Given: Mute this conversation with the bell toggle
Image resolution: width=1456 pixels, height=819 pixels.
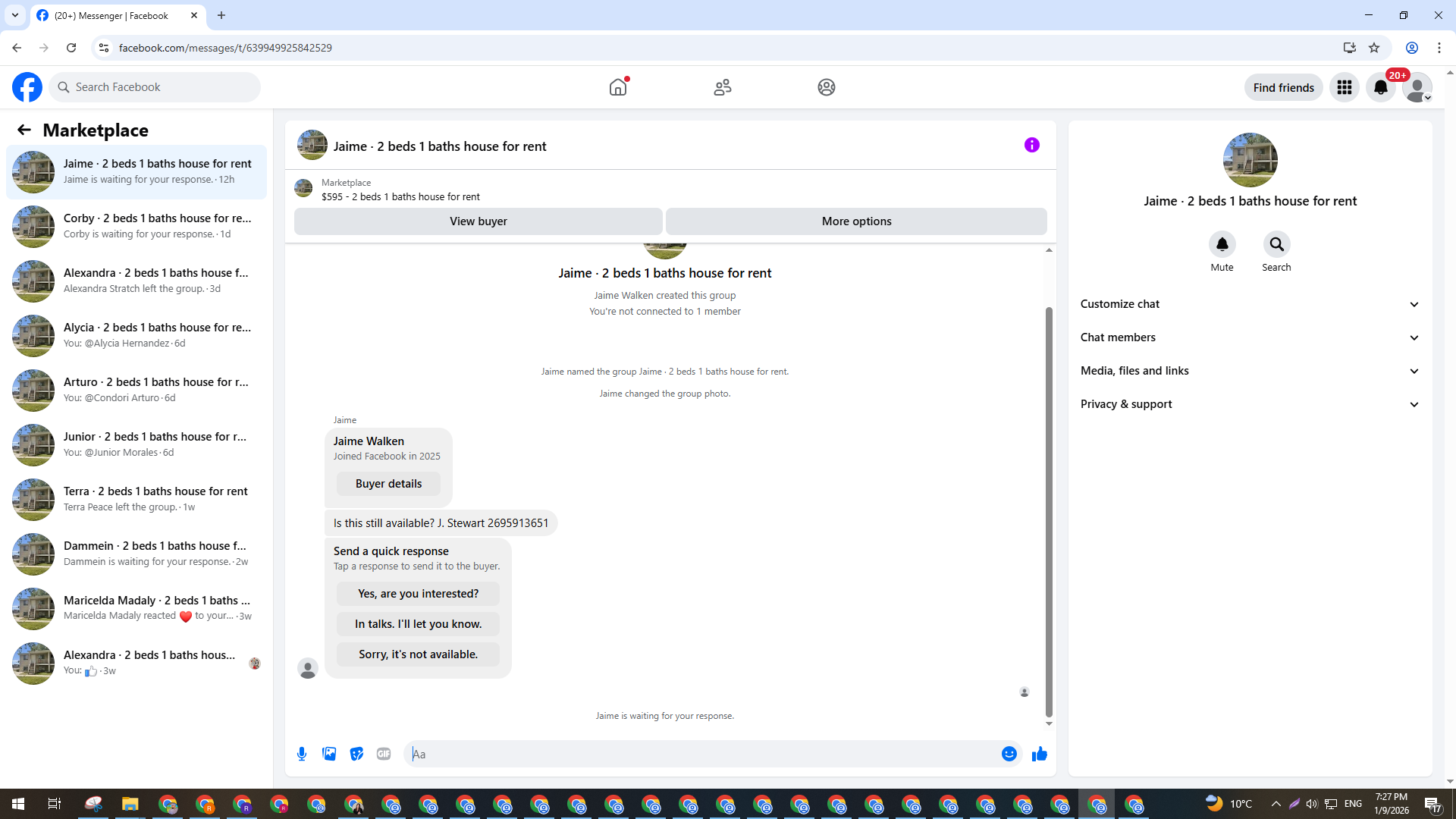Looking at the screenshot, I should click(x=1222, y=244).
